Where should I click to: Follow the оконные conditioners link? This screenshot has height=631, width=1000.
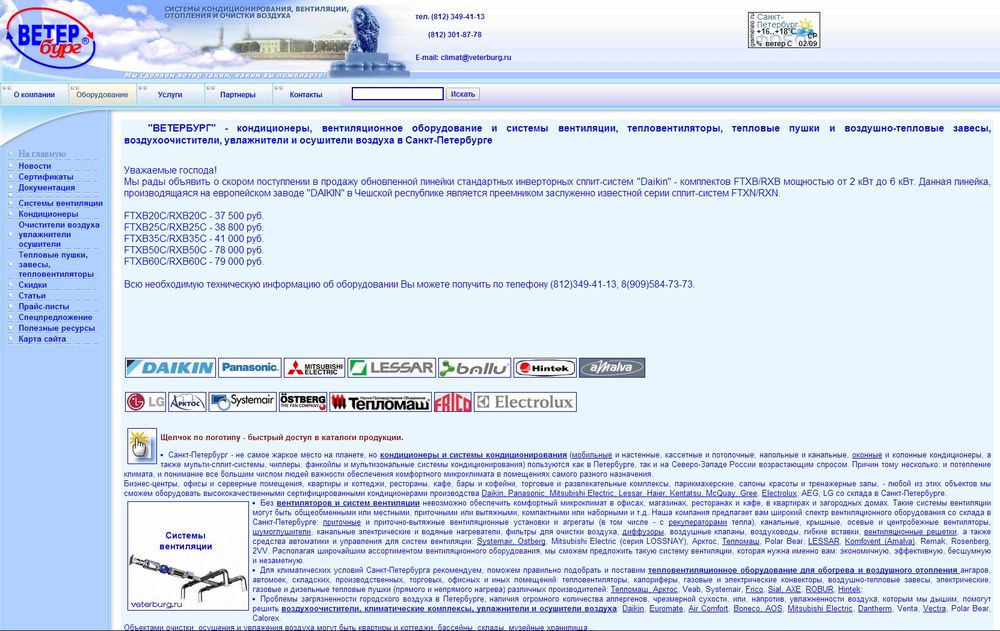(x=867, y=455)
